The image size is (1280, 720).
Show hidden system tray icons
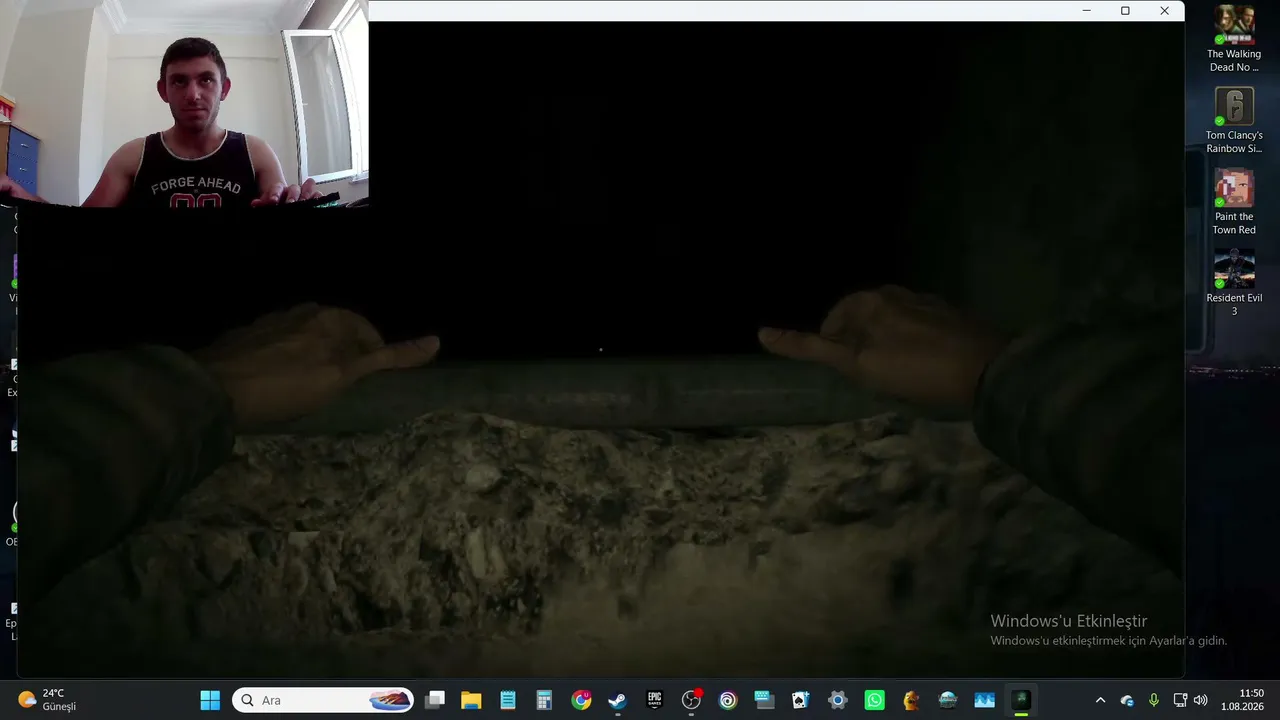click(x=1100, y=700)
